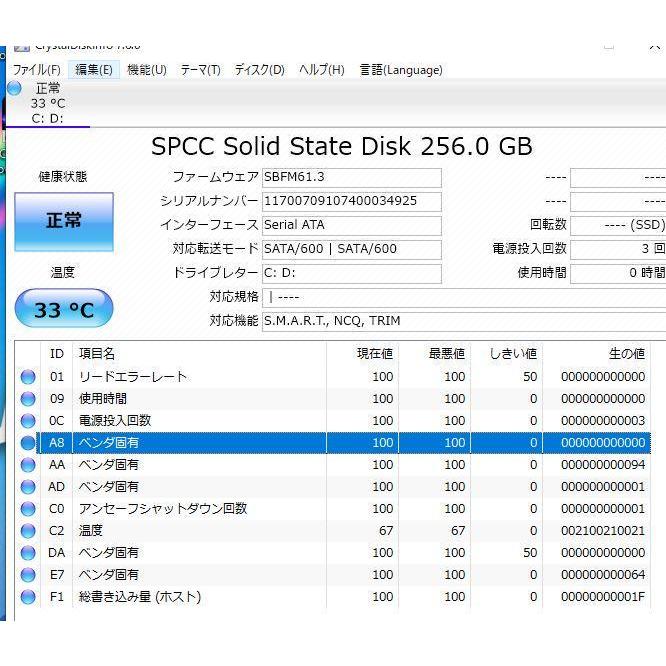
Task: Select the AA ベンダ固有 row
Action: (333, 465)
